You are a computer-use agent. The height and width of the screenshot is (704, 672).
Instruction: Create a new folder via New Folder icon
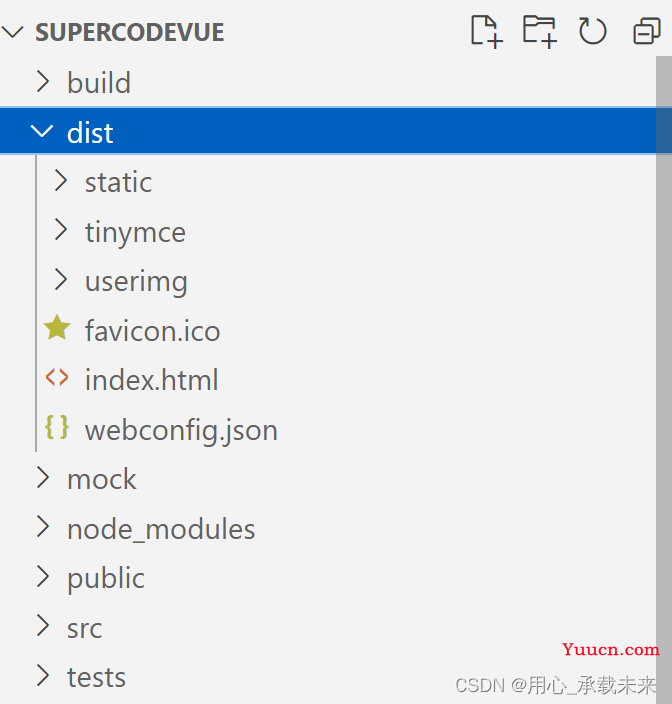point(540,31)
